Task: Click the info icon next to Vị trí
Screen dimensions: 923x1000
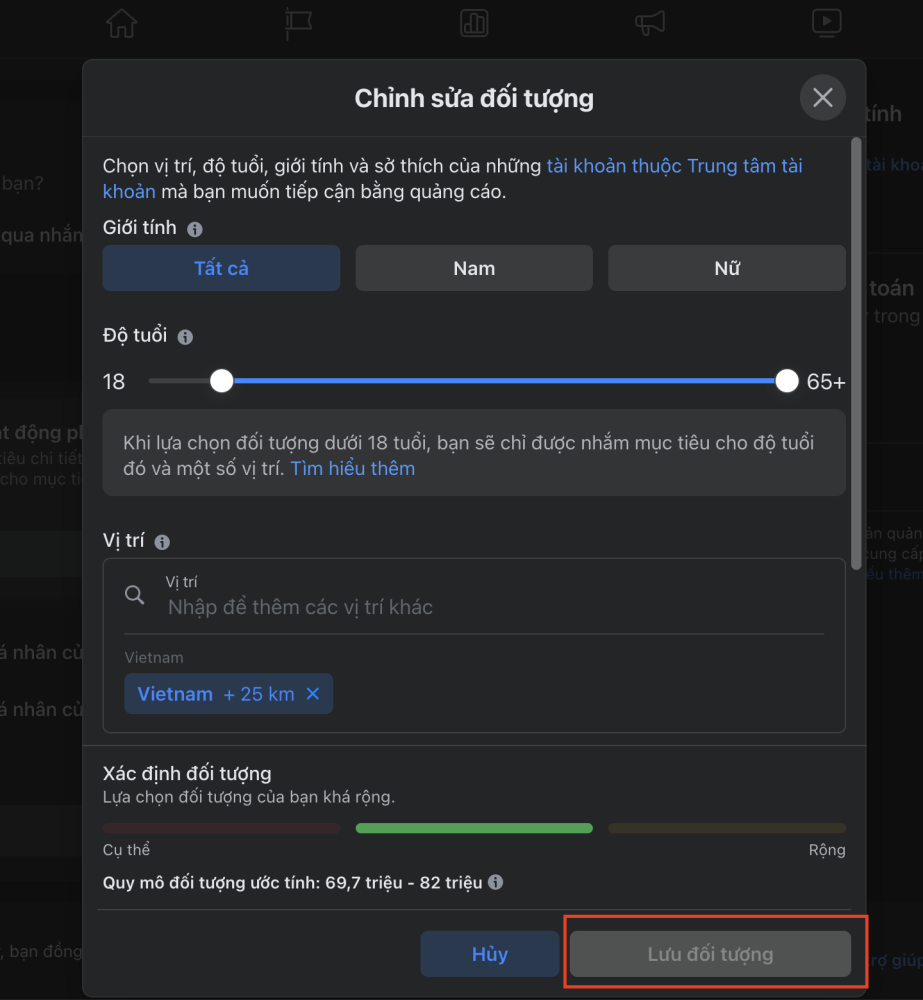Action: (162, 542)
